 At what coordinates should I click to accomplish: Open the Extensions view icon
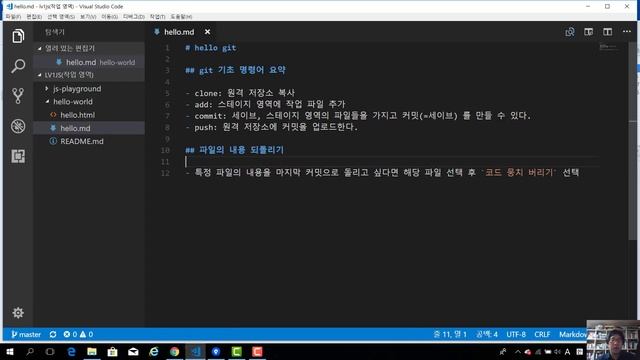tap(18, 156)
